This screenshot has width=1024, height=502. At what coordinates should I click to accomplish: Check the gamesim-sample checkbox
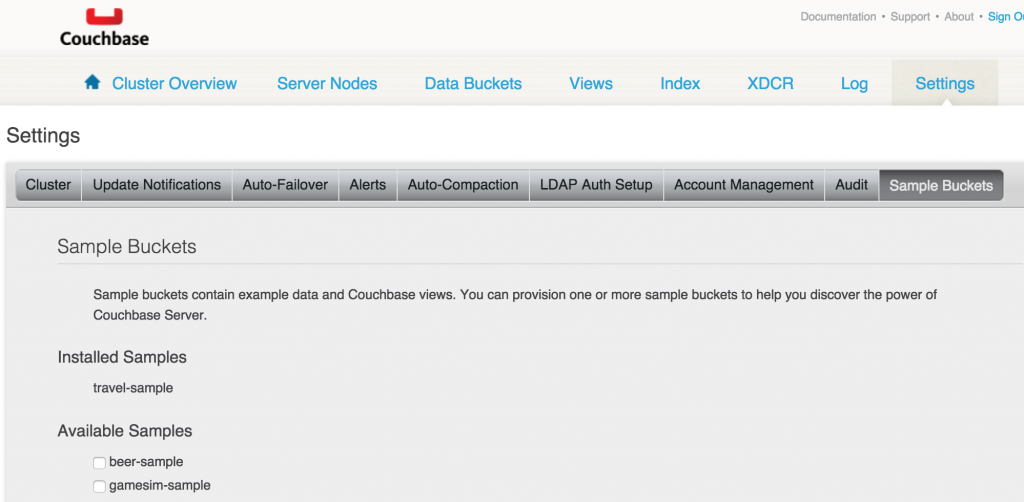99,486
